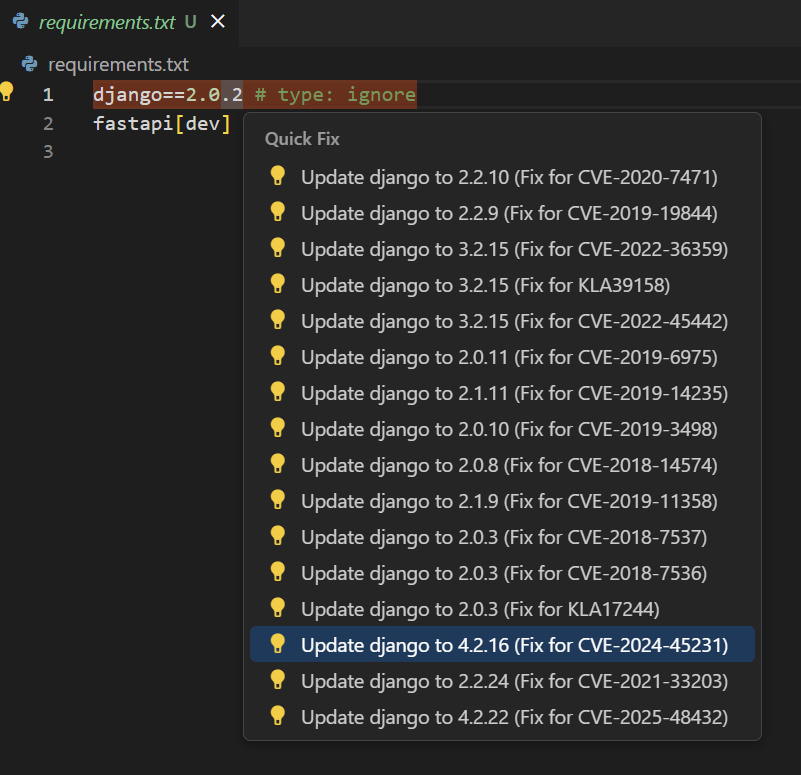The height and width of the screenshot is (775, 801).
Task: Choose Update django to 4.2.22 quick fix
Action: click(502, 717)
